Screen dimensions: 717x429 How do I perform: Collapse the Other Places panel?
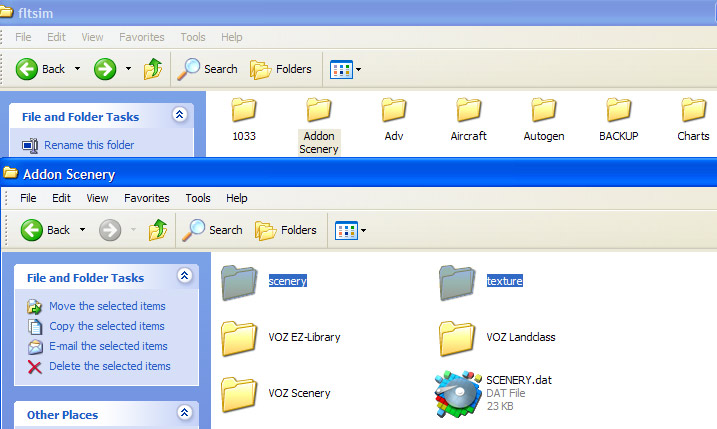184,413
